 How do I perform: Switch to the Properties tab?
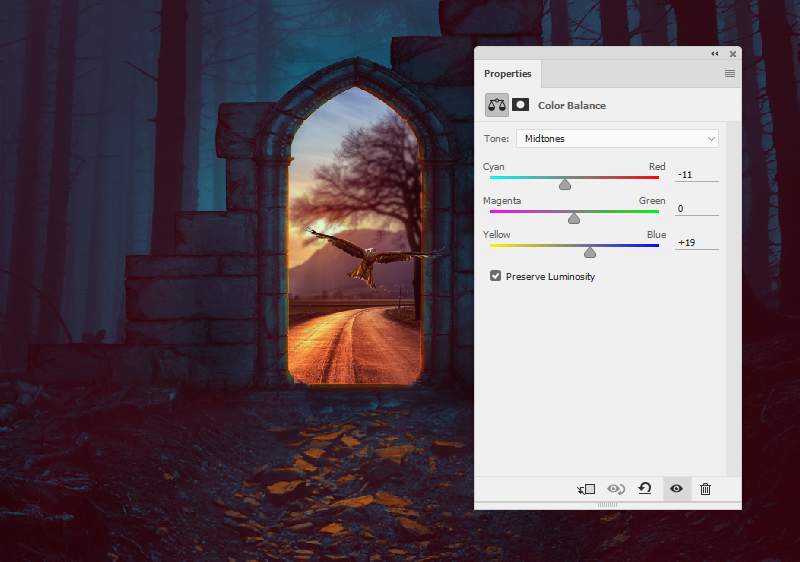[x=508, y=74]
